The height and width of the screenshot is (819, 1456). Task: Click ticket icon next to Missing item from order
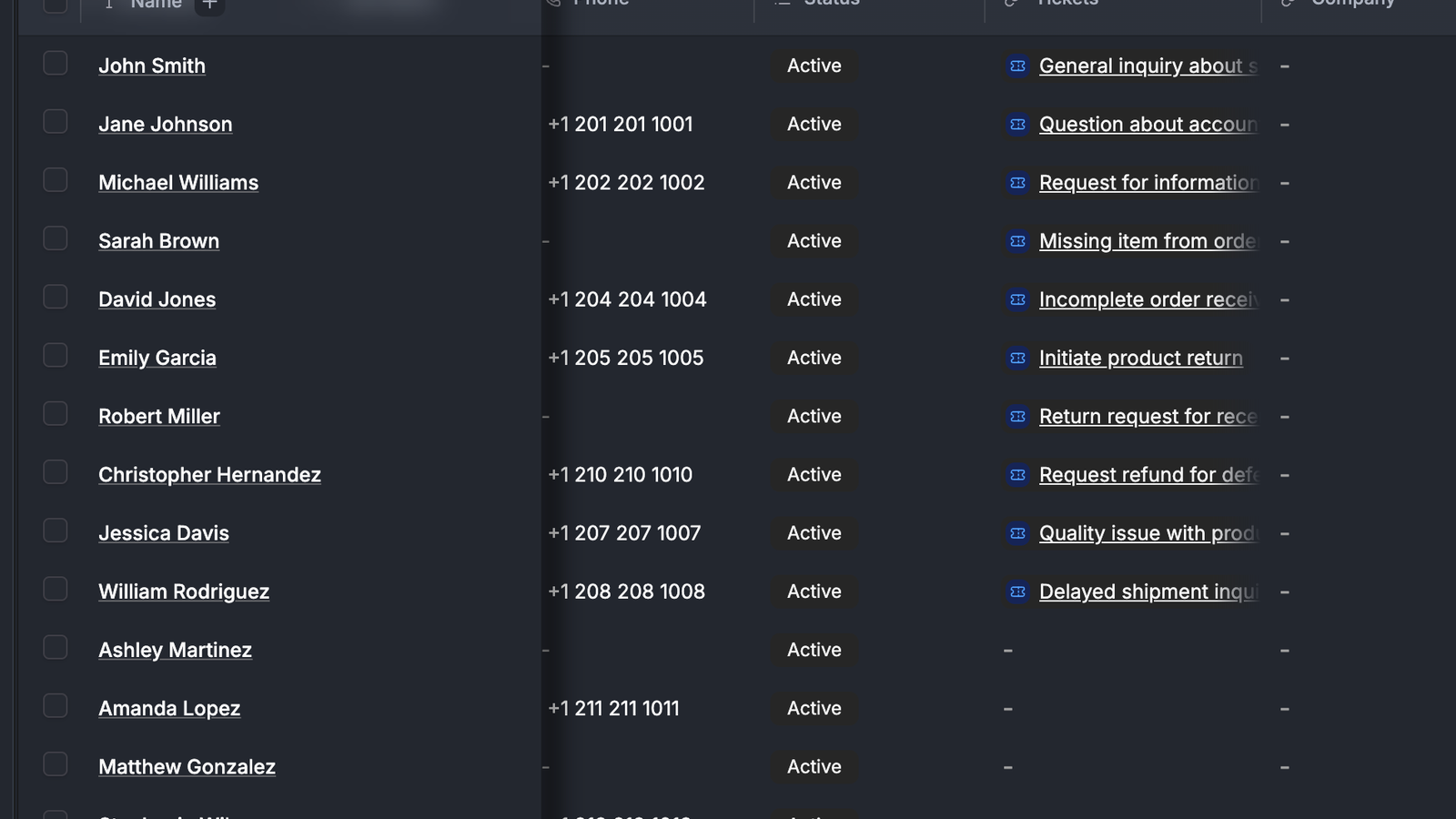(x=1017, y=241)
